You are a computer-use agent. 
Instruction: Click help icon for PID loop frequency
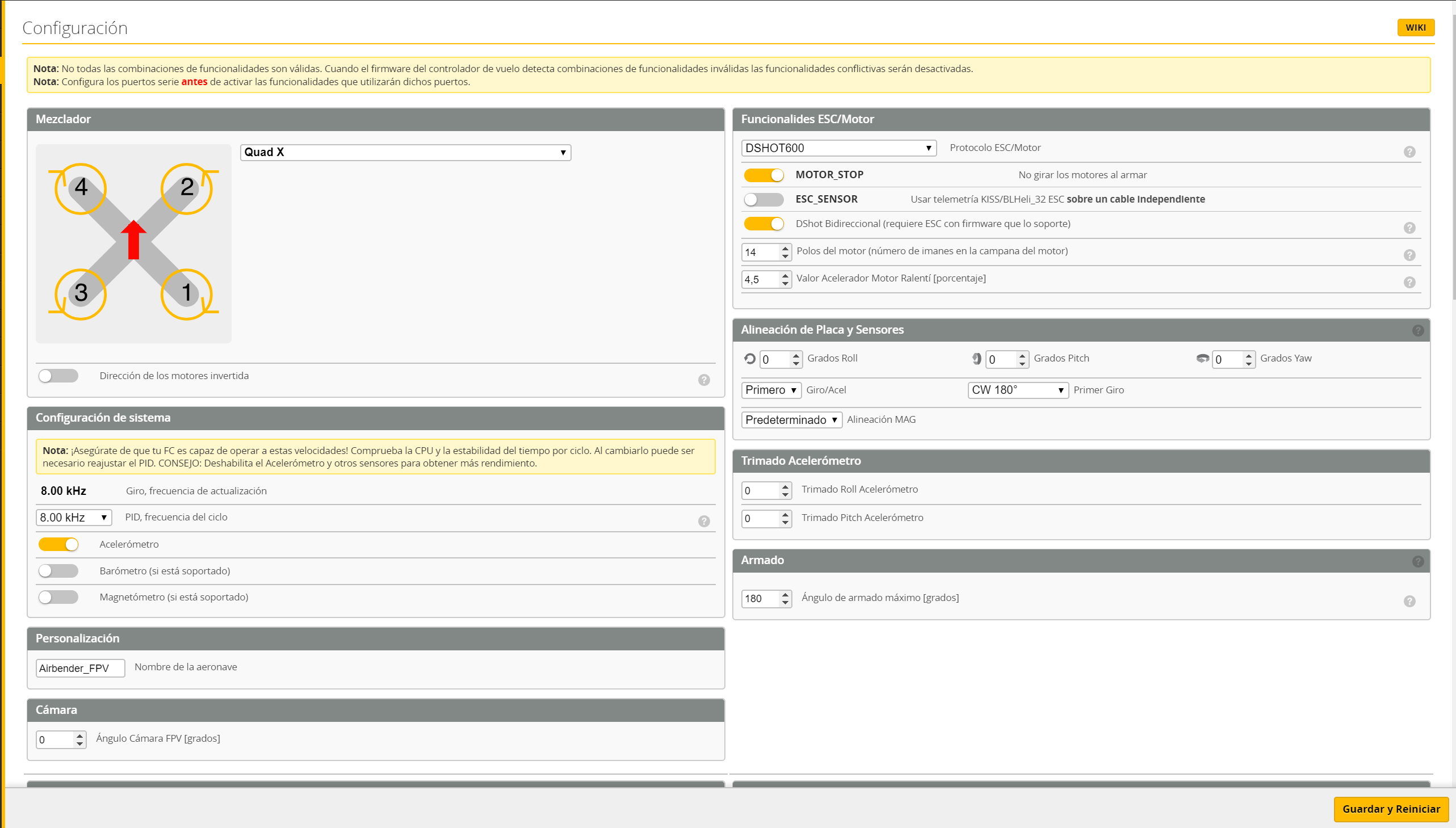coord(703,522)
